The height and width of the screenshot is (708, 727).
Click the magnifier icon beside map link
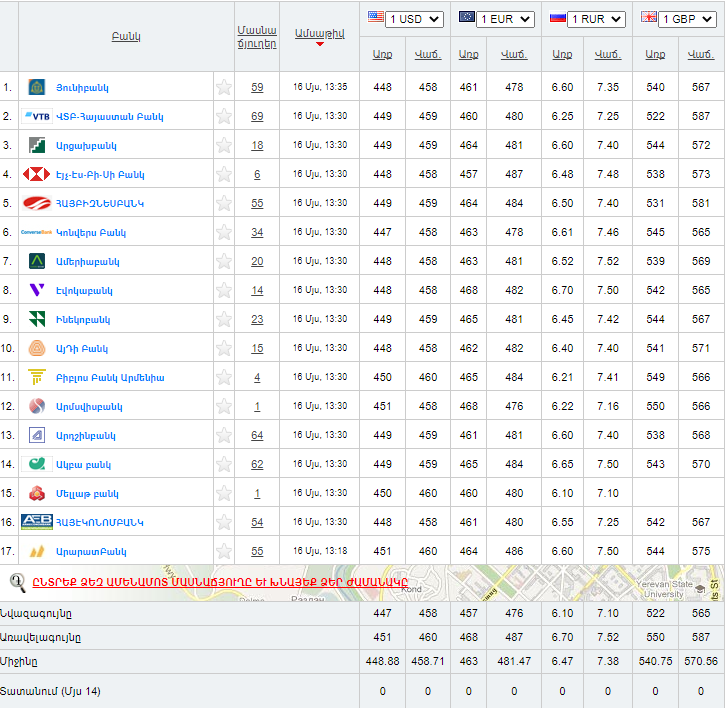(x=18, y=583)
